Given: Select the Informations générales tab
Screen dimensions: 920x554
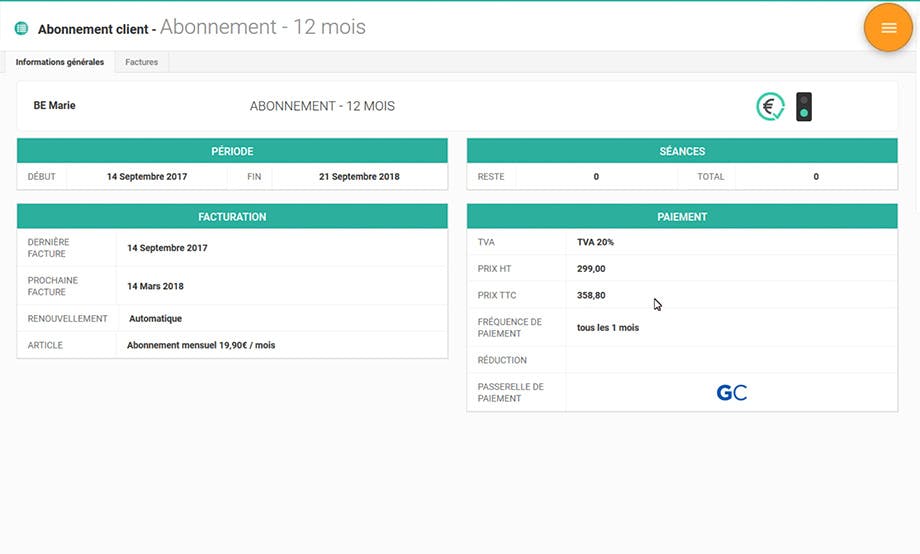Looking at the screenshot, I should pyautogui.click(x=60, y=62).
